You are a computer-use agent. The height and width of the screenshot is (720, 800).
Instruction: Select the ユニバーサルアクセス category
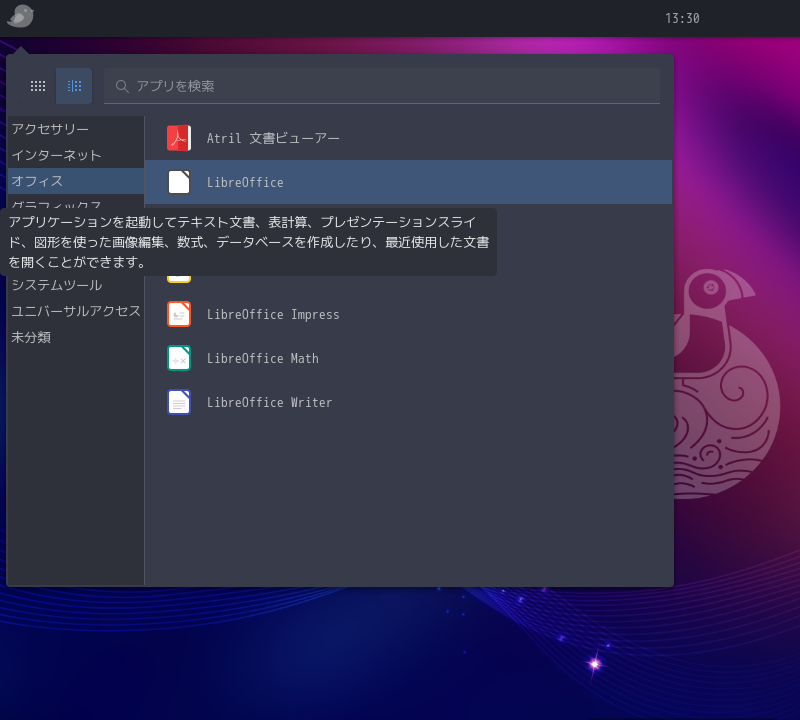pyautogui.click(x=76, y=311)
